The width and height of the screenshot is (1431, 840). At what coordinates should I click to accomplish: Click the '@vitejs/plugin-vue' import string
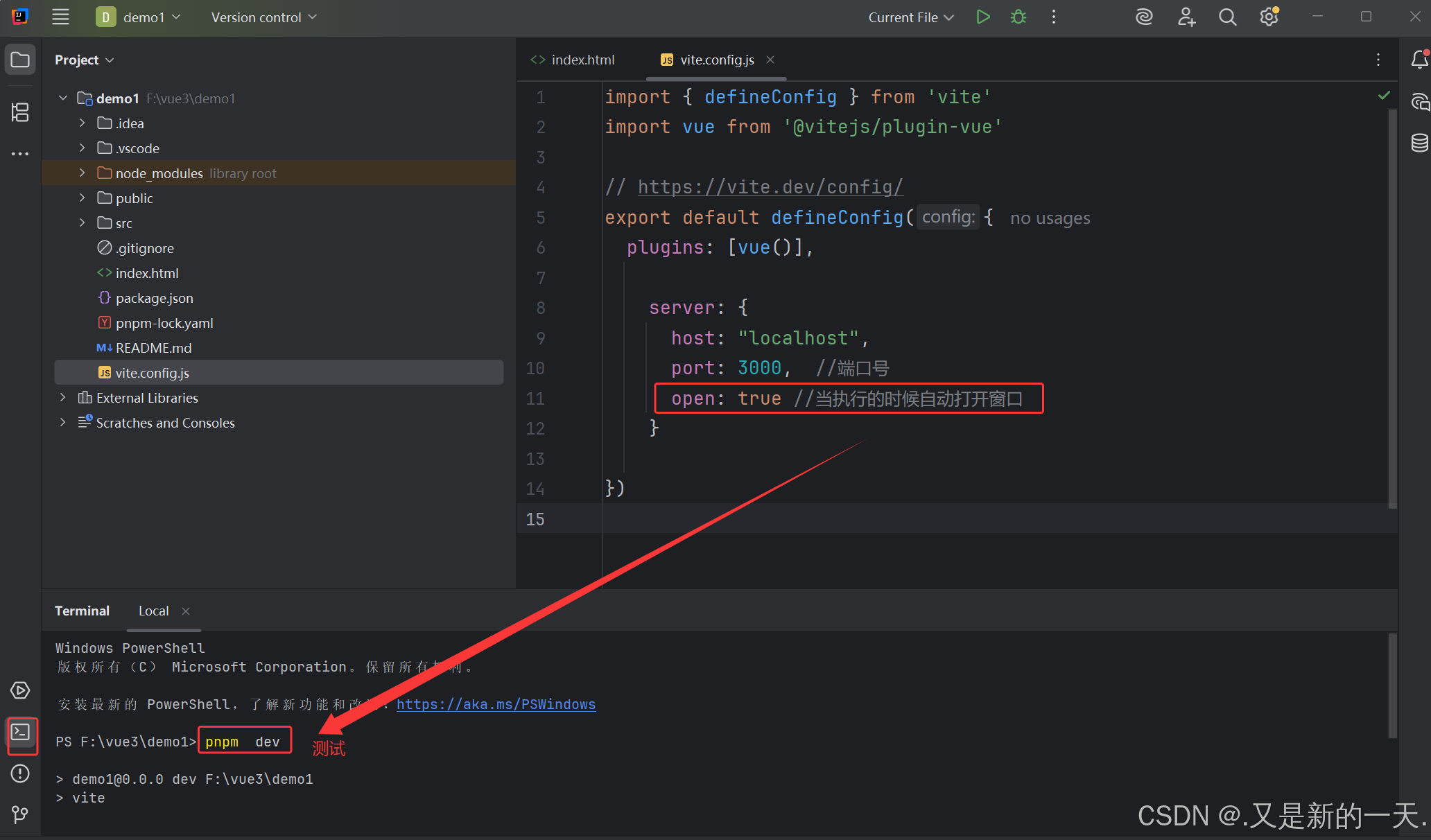pos(892,127)
